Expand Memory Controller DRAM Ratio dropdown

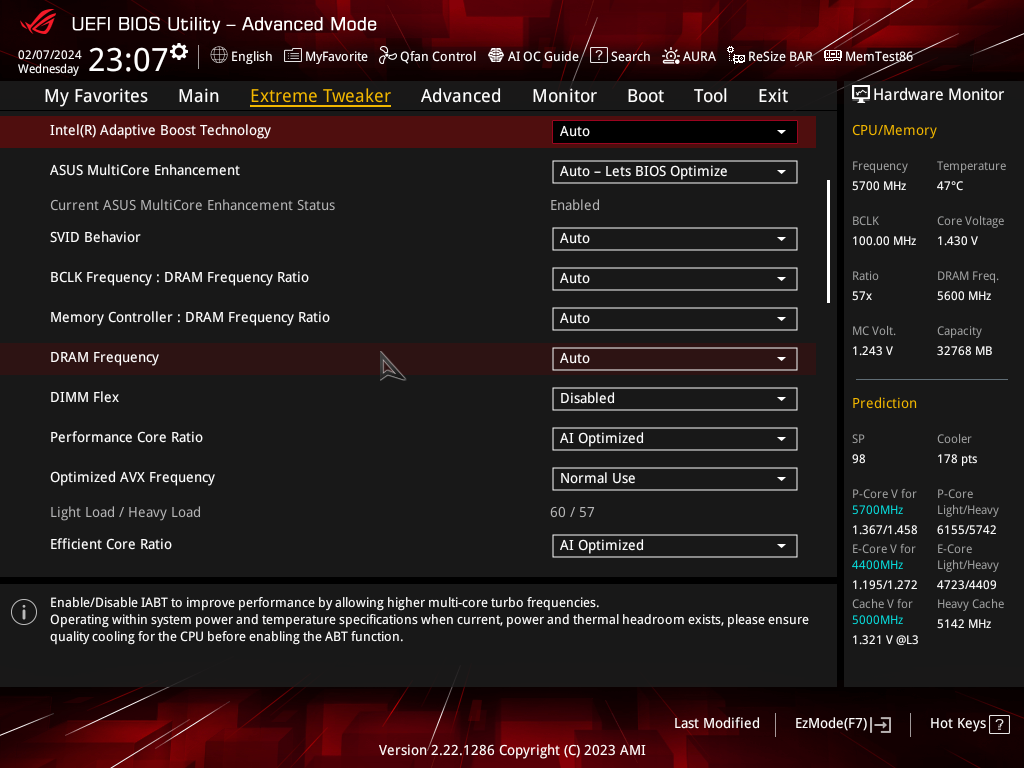click(x=675, y=319)
